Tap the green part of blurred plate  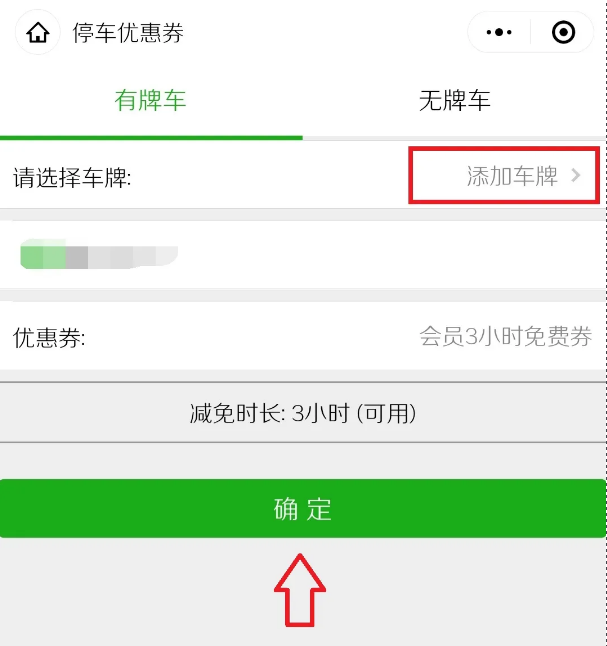coord(43,254)
